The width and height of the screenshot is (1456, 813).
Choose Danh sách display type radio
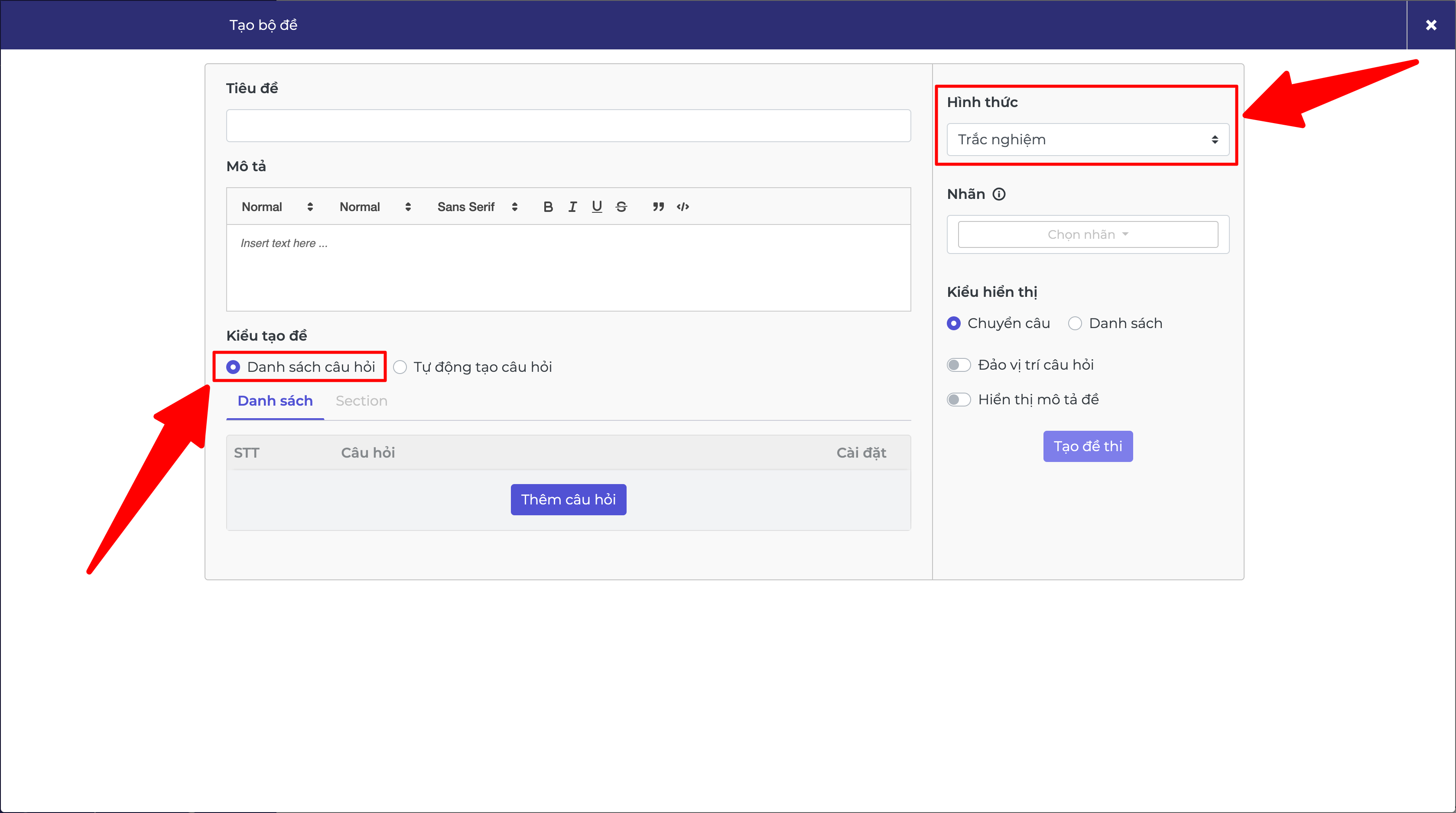tap(1075, 323)
